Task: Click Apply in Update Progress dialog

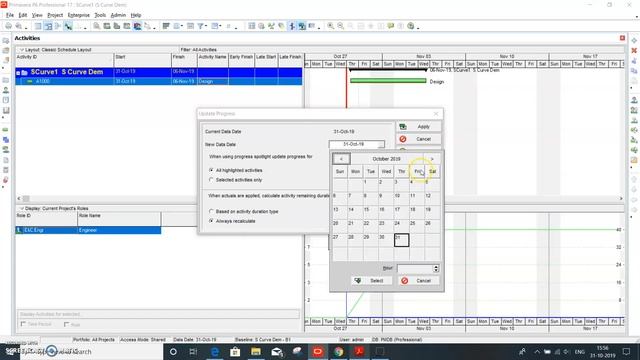Action: point(418,127)
